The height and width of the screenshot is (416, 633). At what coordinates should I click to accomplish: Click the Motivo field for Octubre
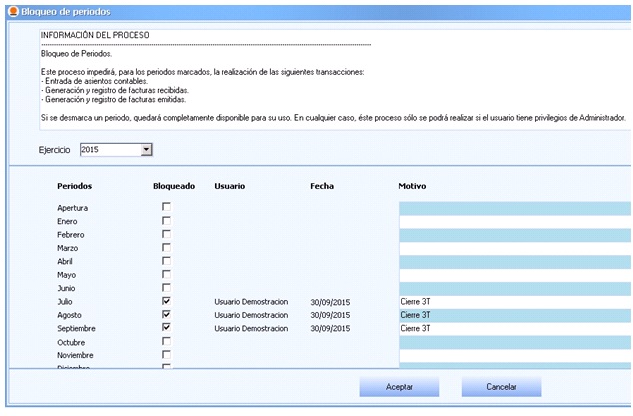click(x=514, y=341)
